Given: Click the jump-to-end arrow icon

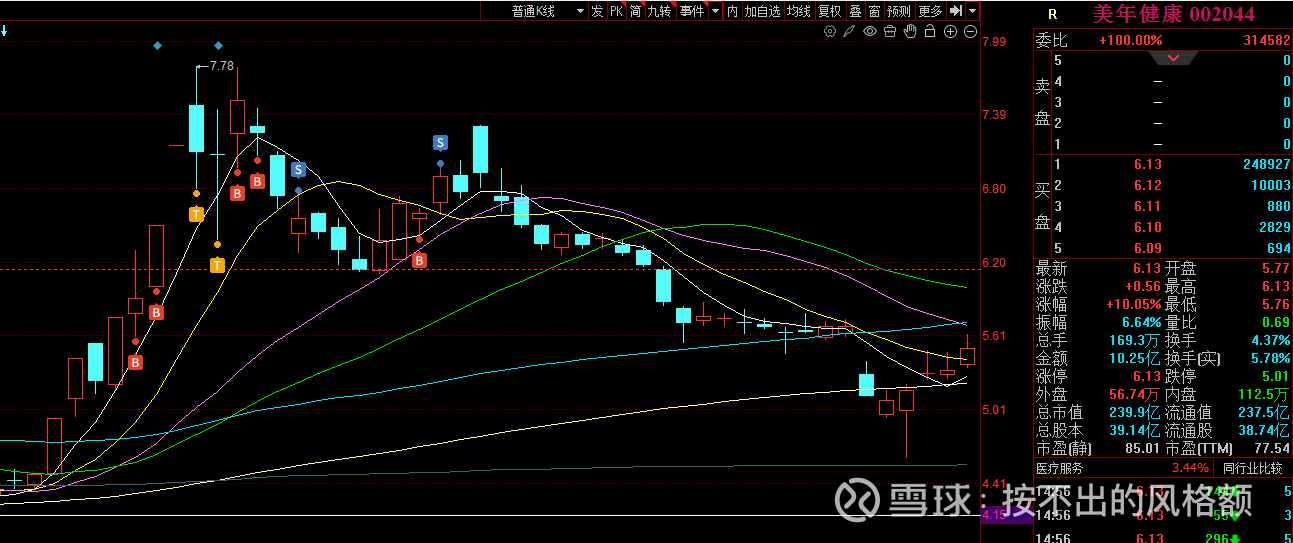Looking at the screenshot, I should click(956, 11).
